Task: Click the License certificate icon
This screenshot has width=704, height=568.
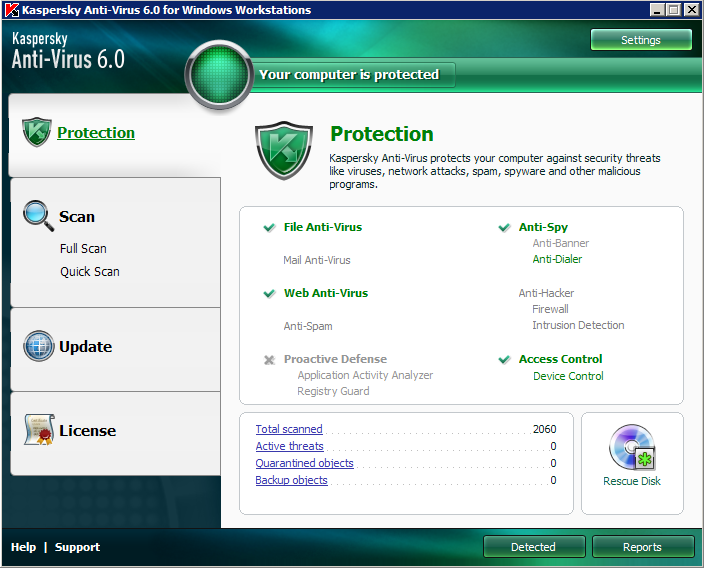Action: coord(40,430)
